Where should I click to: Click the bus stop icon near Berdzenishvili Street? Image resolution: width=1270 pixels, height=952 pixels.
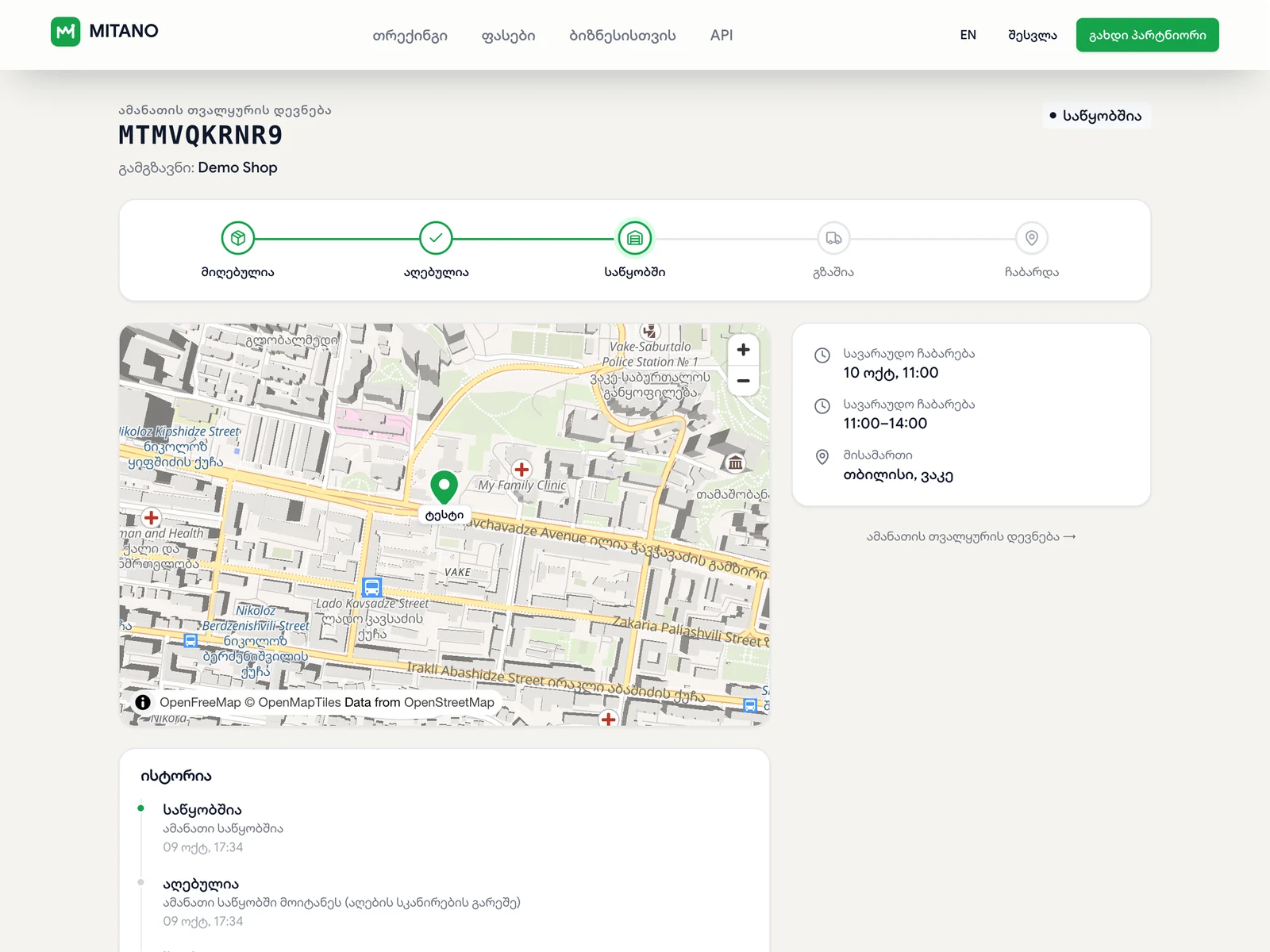coord(190,640)
